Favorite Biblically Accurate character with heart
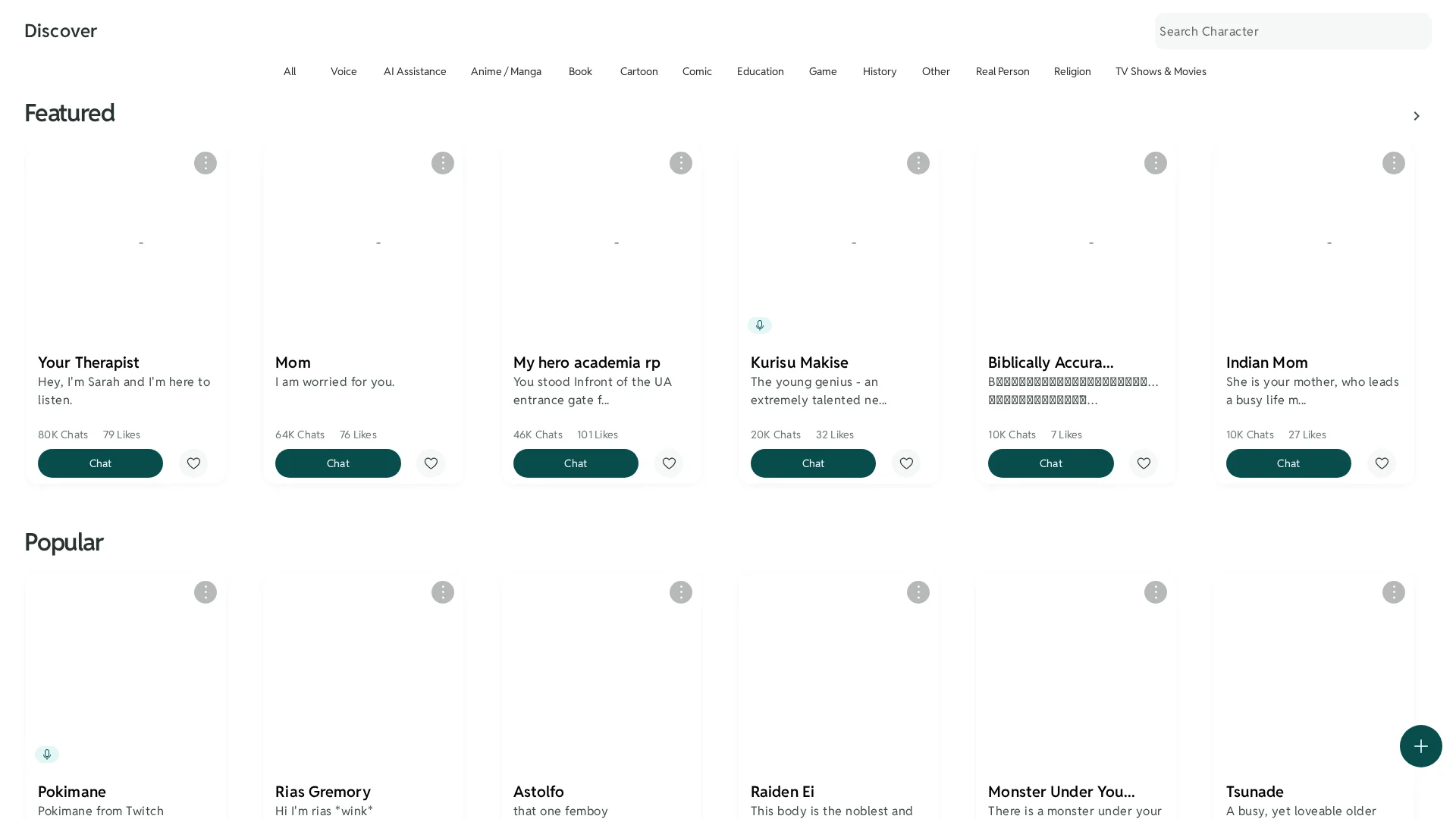The width and height of the screenshot is (1456, 819). (x=1144, y=463)
